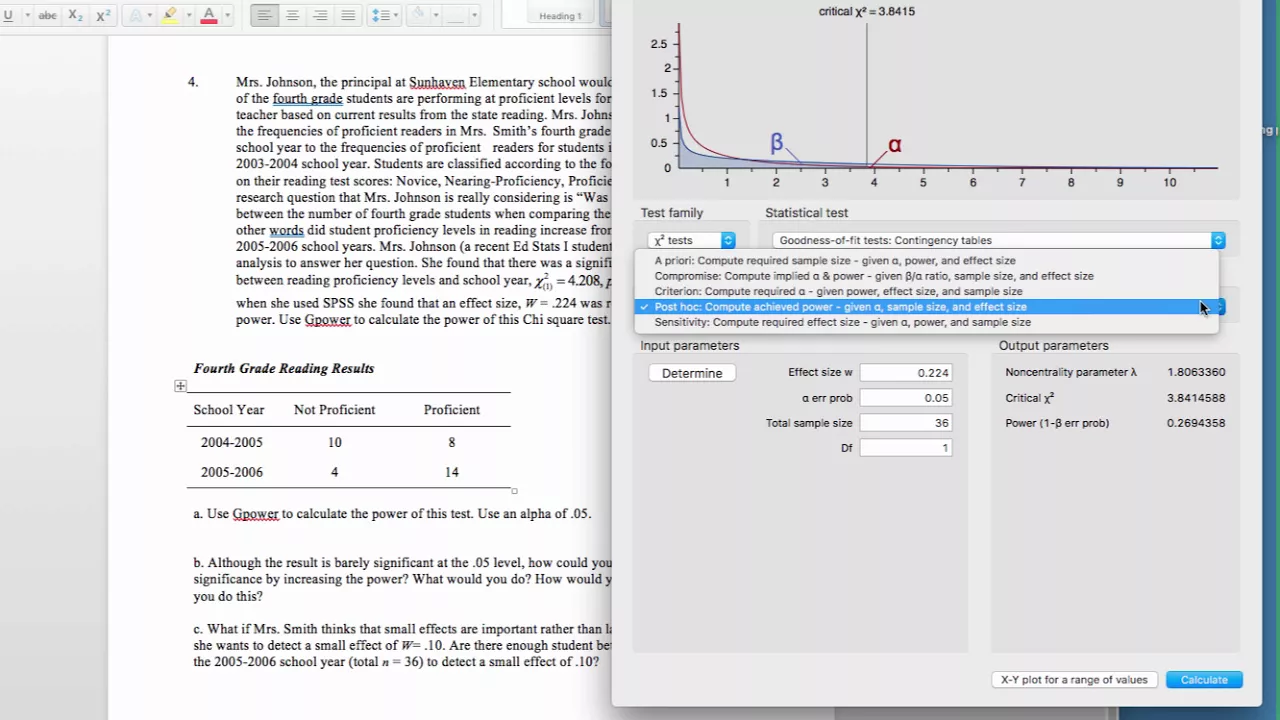1280x720 pixels.
Task: Open Statistical test dropdown
Action: 998,240
